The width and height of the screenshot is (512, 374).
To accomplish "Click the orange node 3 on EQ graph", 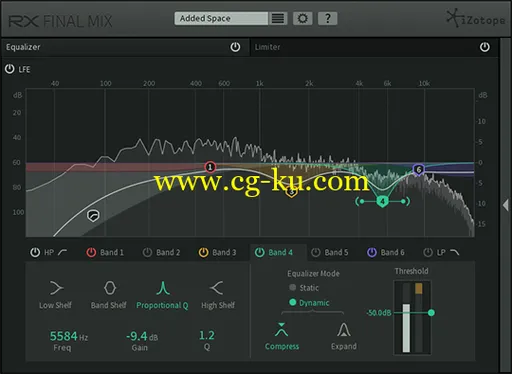I will (x=291, y=192).
